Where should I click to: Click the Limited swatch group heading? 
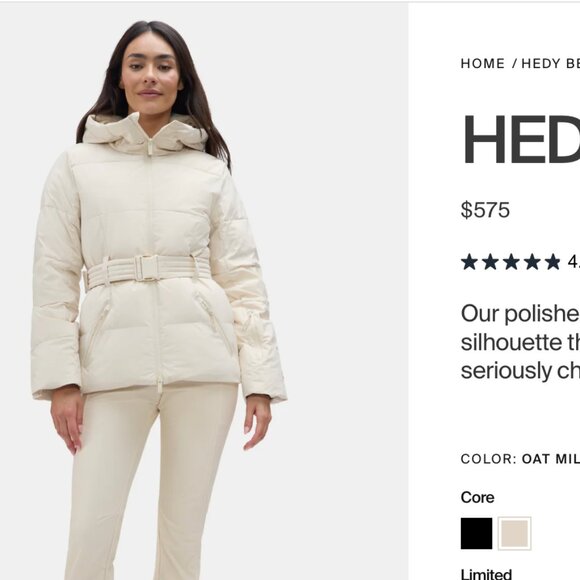(486, 574)
